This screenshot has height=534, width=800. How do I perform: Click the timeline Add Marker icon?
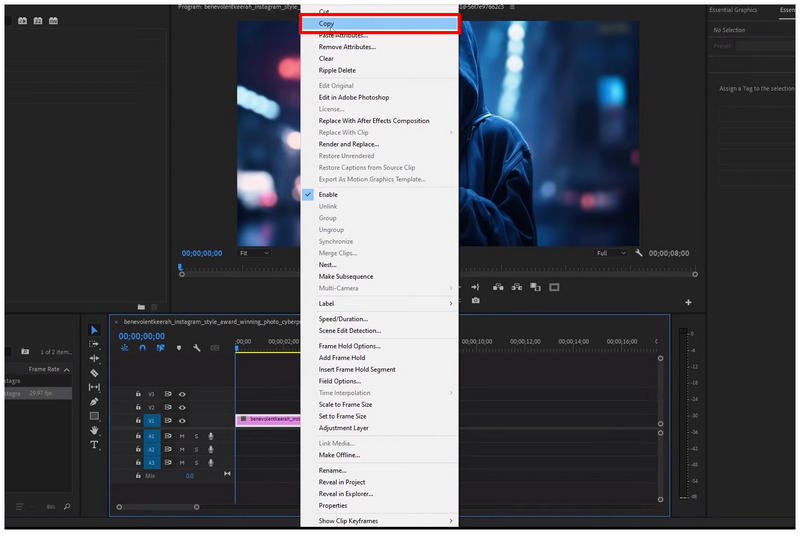179,348
